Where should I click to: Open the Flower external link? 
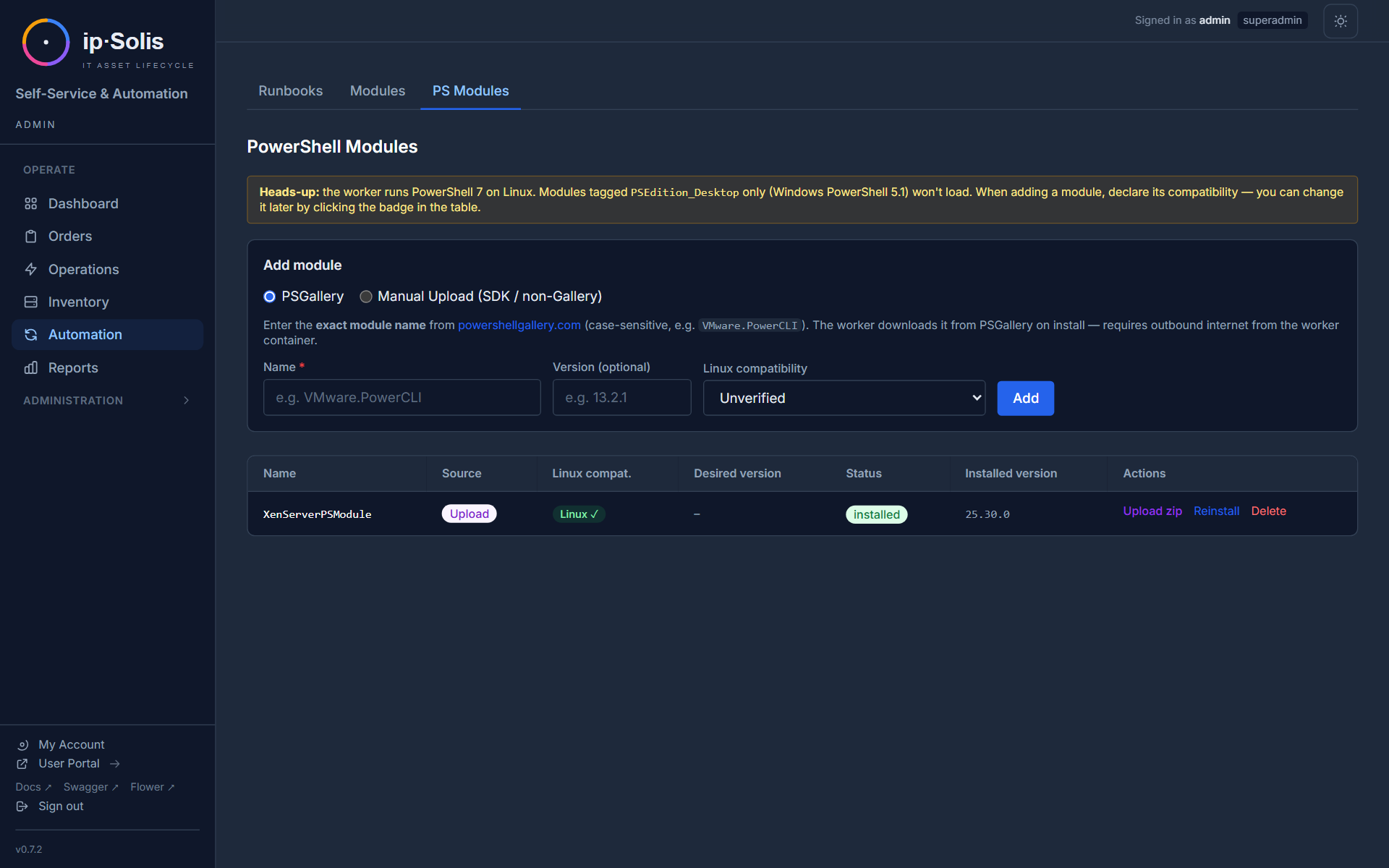[x=152, y=787]
